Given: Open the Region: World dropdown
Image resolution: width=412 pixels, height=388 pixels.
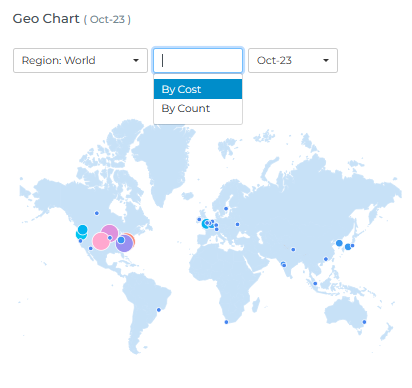Looking at the screenshot, I should point(80,60).
